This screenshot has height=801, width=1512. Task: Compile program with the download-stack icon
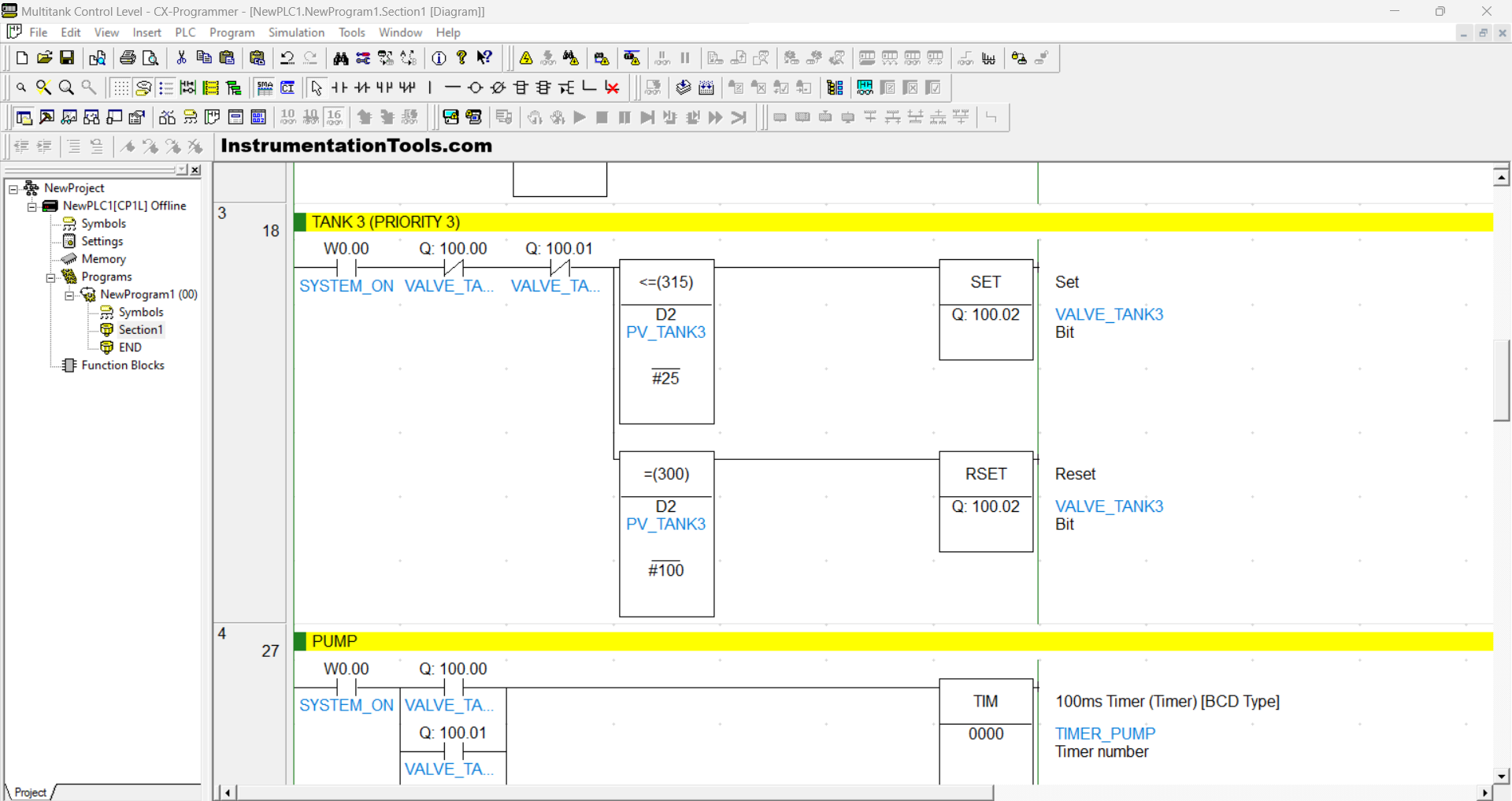click(684, 87)
